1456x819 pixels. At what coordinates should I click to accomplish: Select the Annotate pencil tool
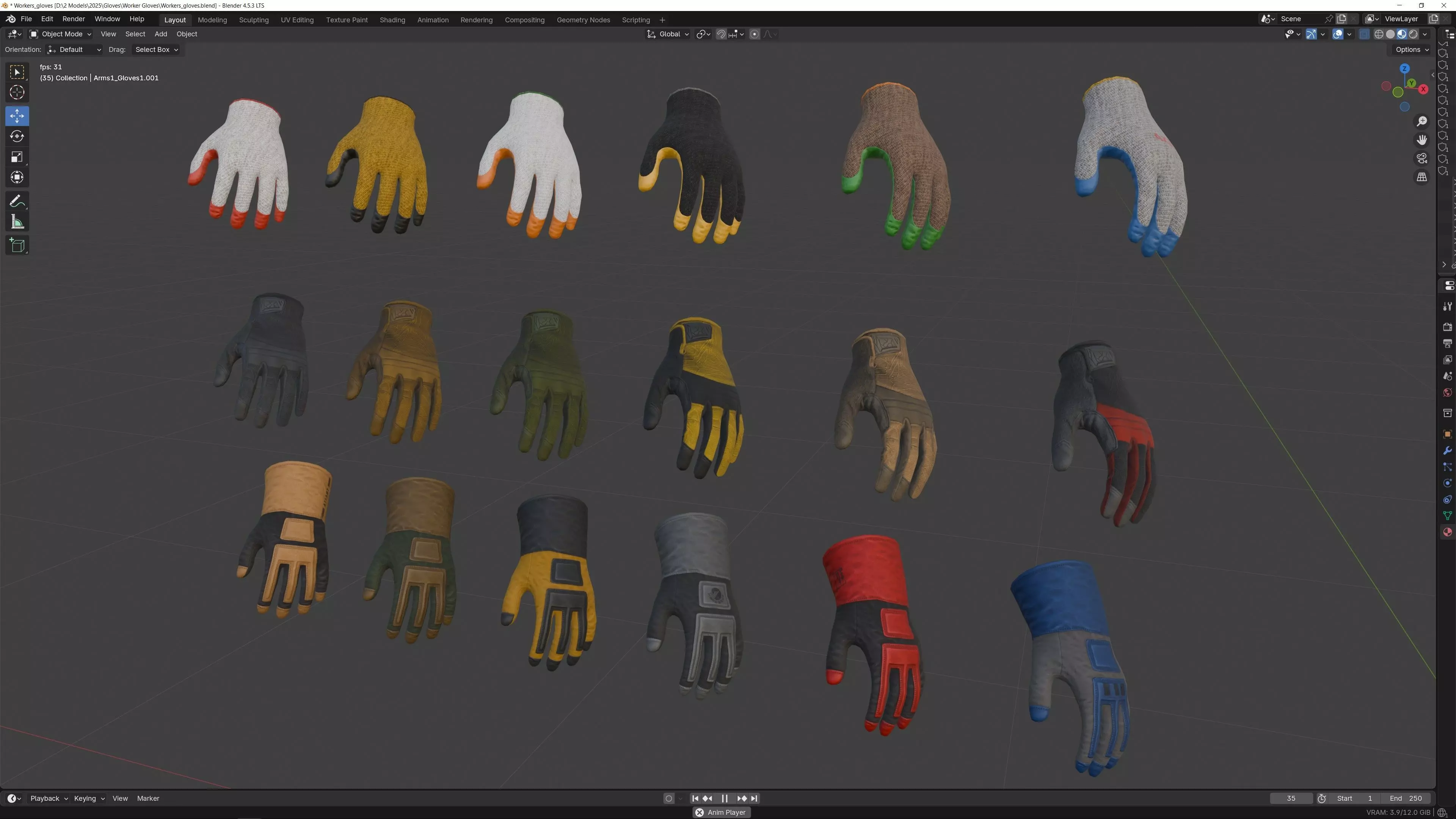[x=17, y=201]
